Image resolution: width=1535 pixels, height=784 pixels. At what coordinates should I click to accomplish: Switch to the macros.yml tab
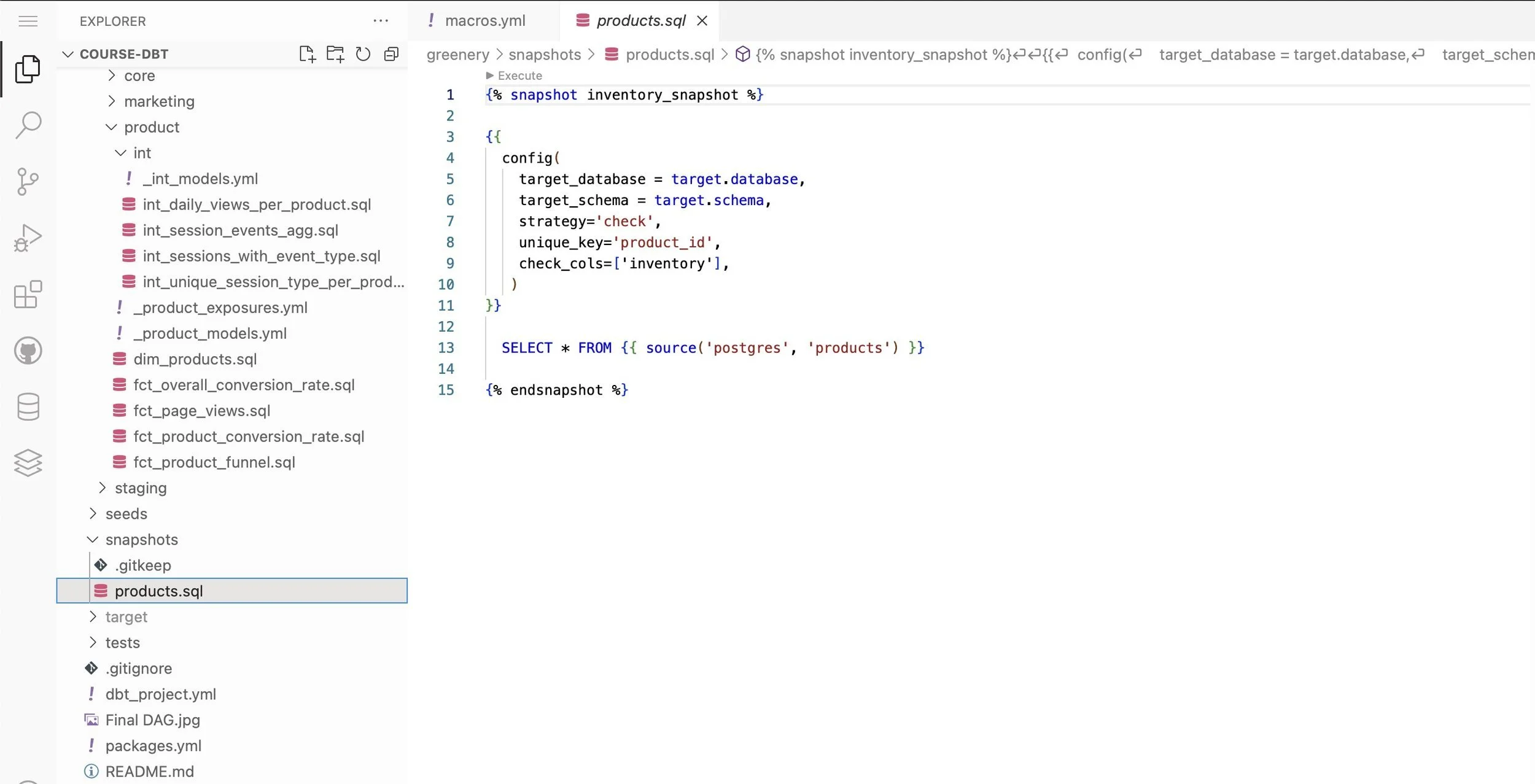(484, 21)
